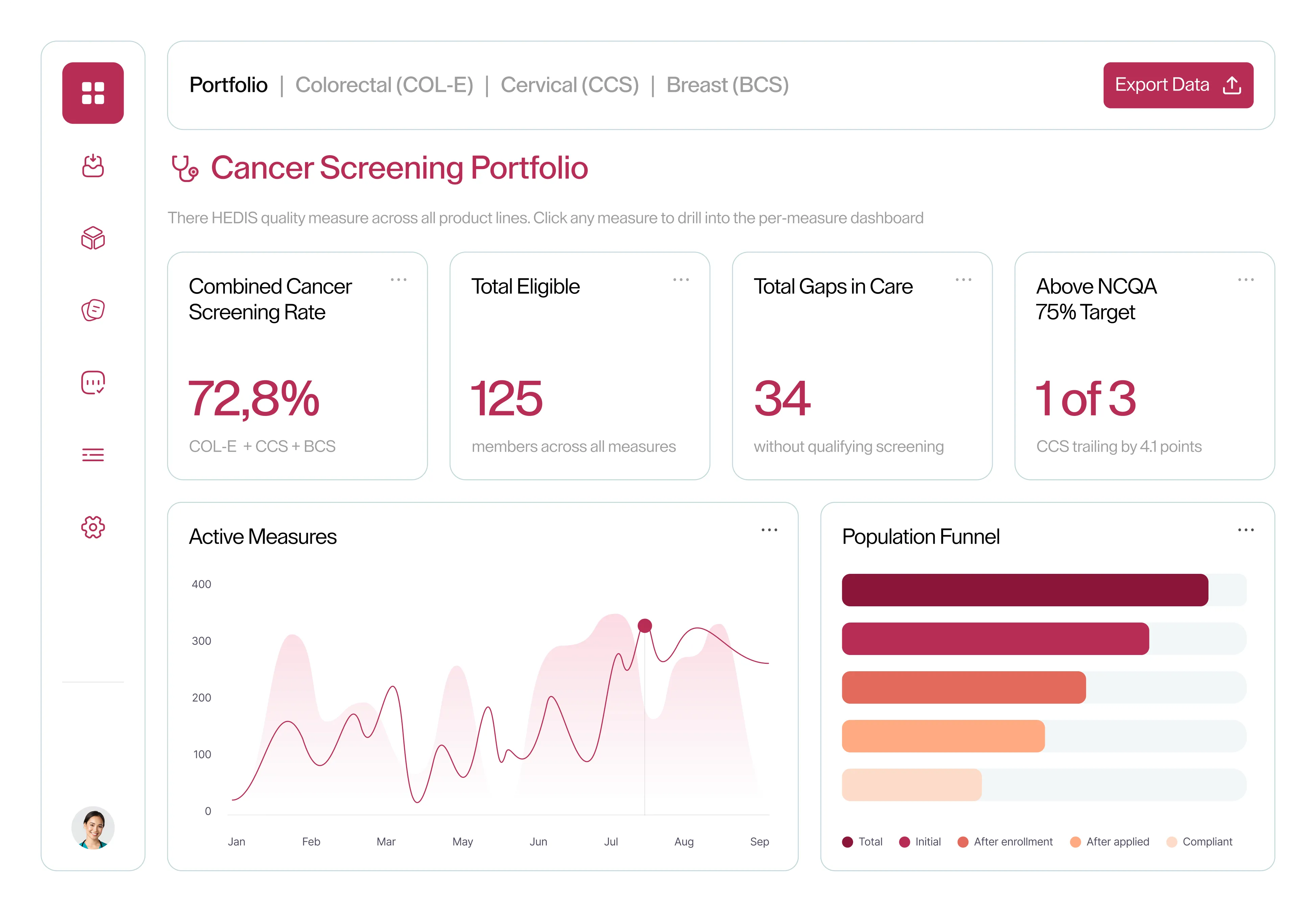Click the user profile avatar photo

(x=93, y=828)
